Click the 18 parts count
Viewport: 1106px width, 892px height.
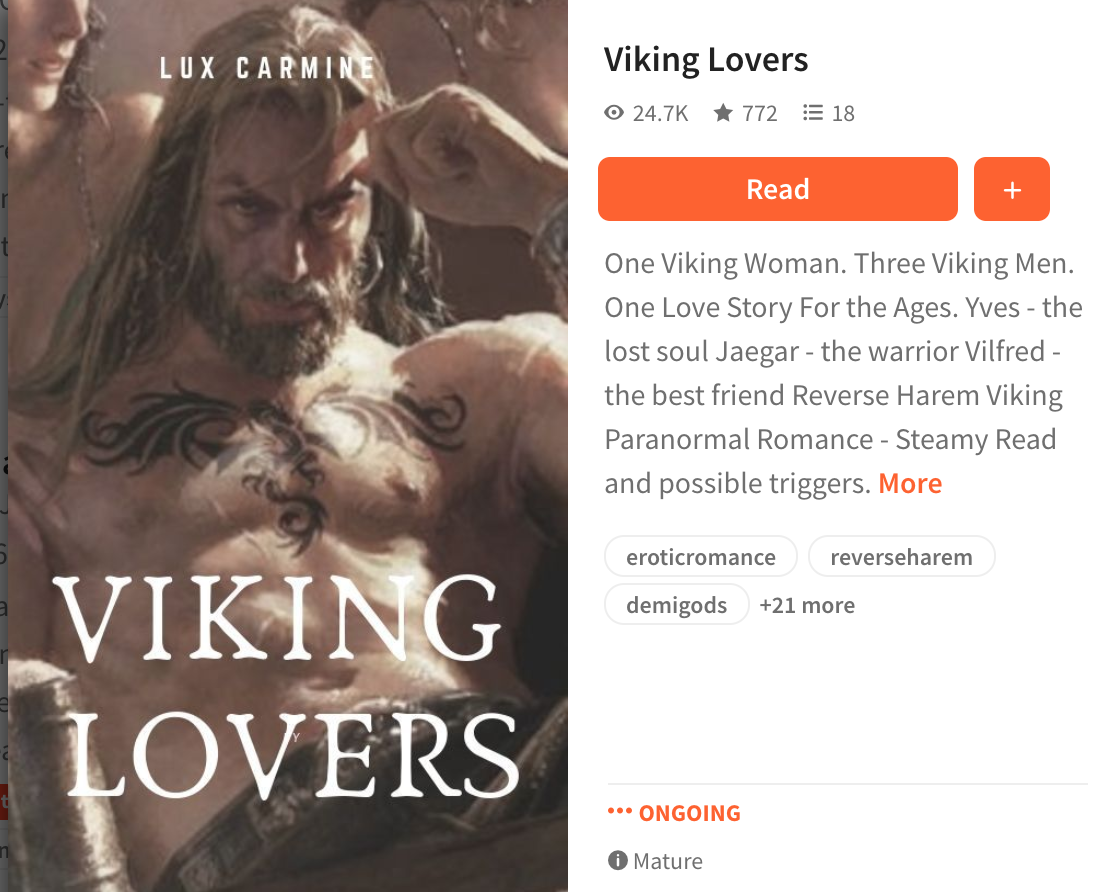843,114
